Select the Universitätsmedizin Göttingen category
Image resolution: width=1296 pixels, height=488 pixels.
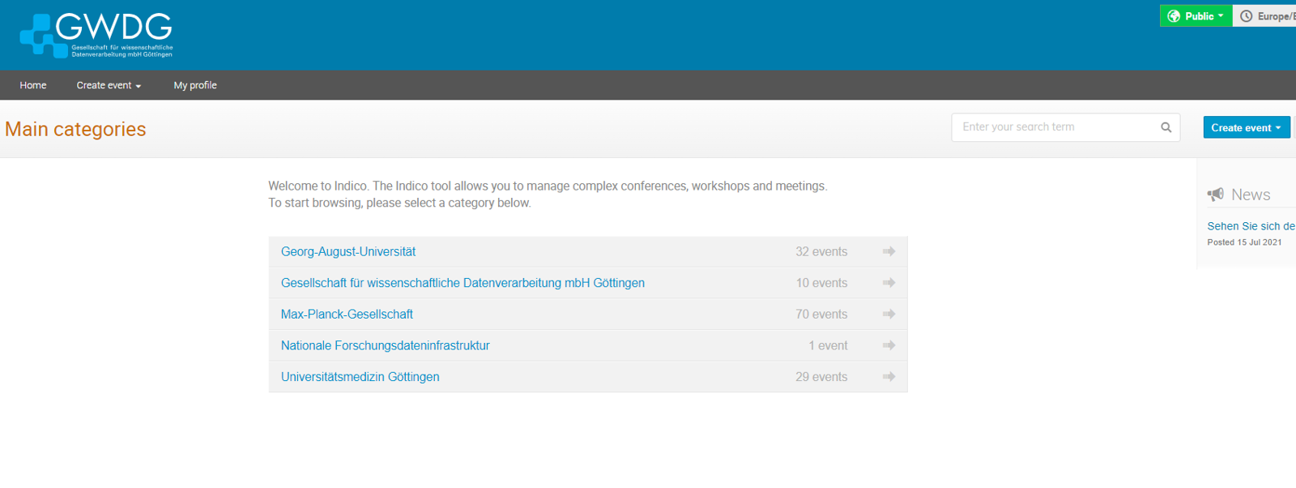point(360,377)
